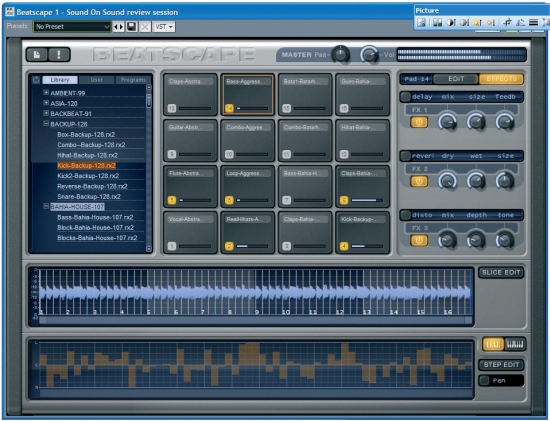Switch to bar graph step view icon
The width and height of the screenshot is (550, 421).
coord(493,344)
